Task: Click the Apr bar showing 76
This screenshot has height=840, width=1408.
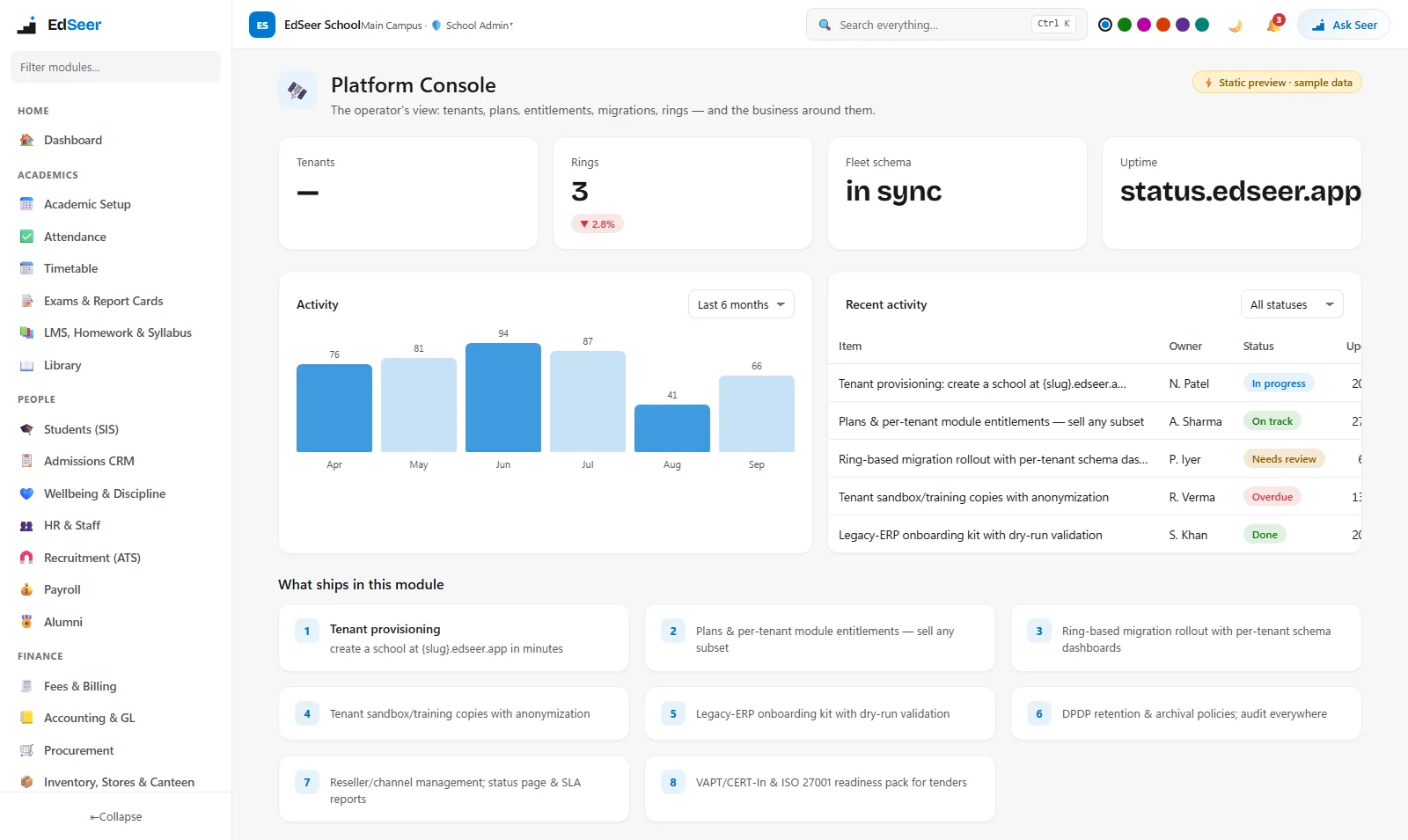Action: [334, 408]
